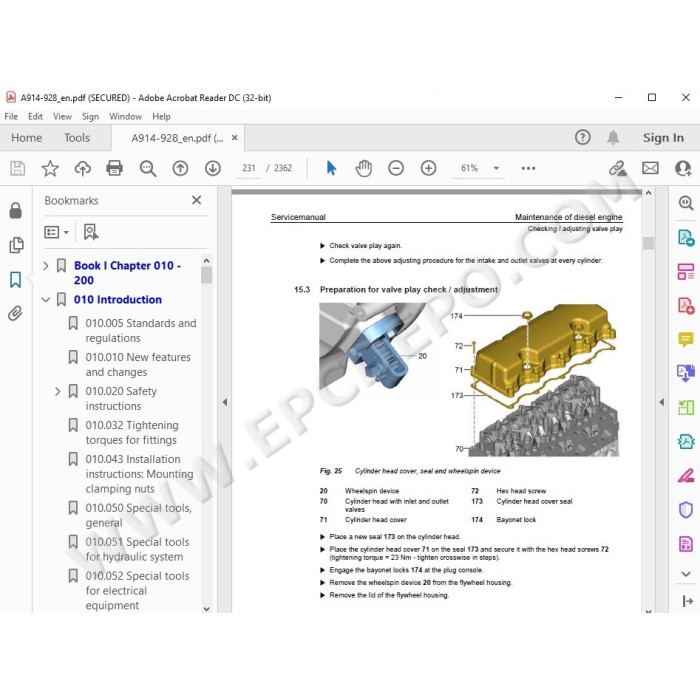Screen dimensions: 700x700
Task: Open the Window menu
Action: (x=125, y=117)
